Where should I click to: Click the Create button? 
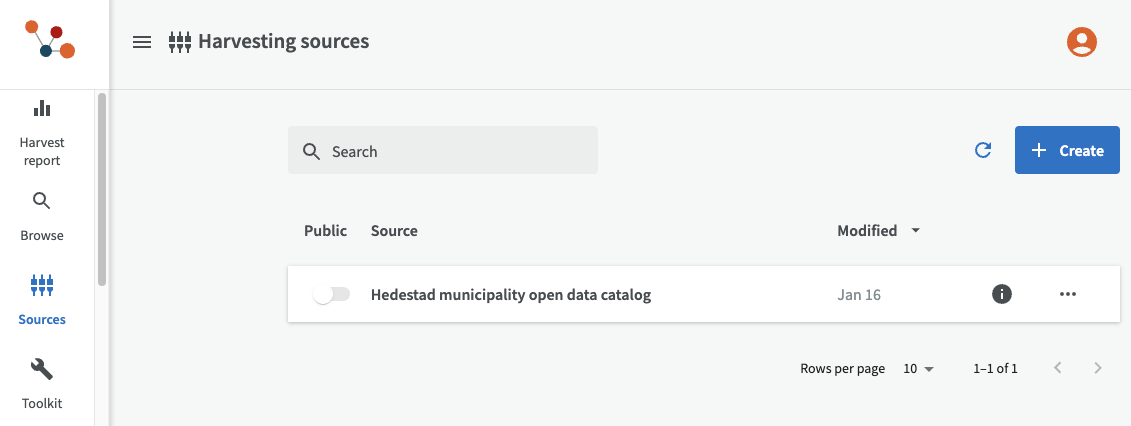pyautogui.click(x=1067, y=150)
